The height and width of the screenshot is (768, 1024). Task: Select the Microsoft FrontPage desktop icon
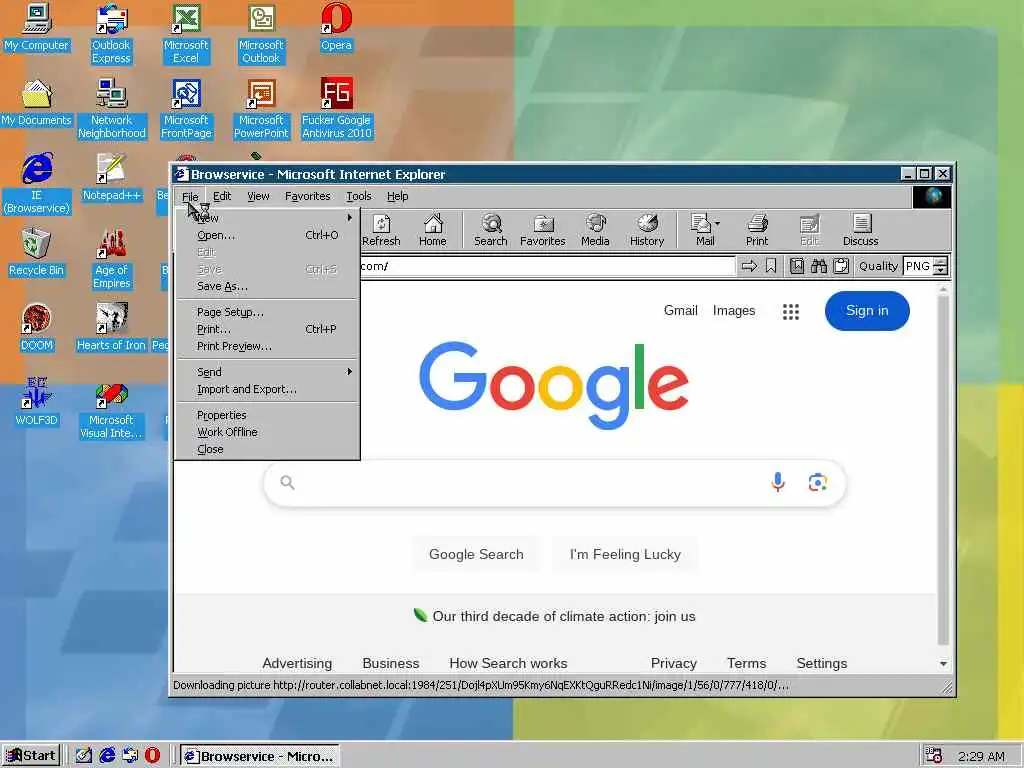point(186,109)
